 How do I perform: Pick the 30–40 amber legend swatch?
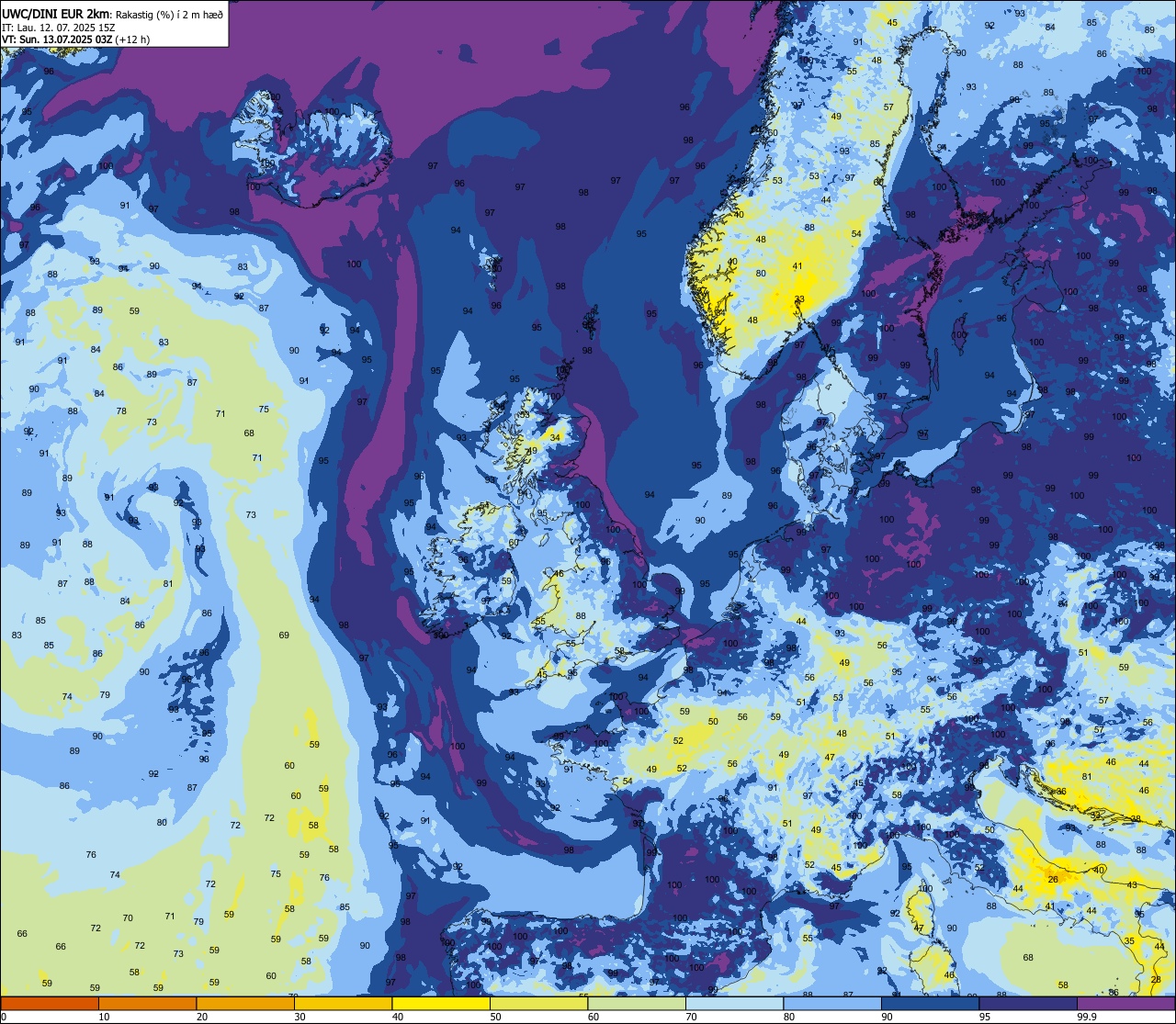(x=343, y=1003)
